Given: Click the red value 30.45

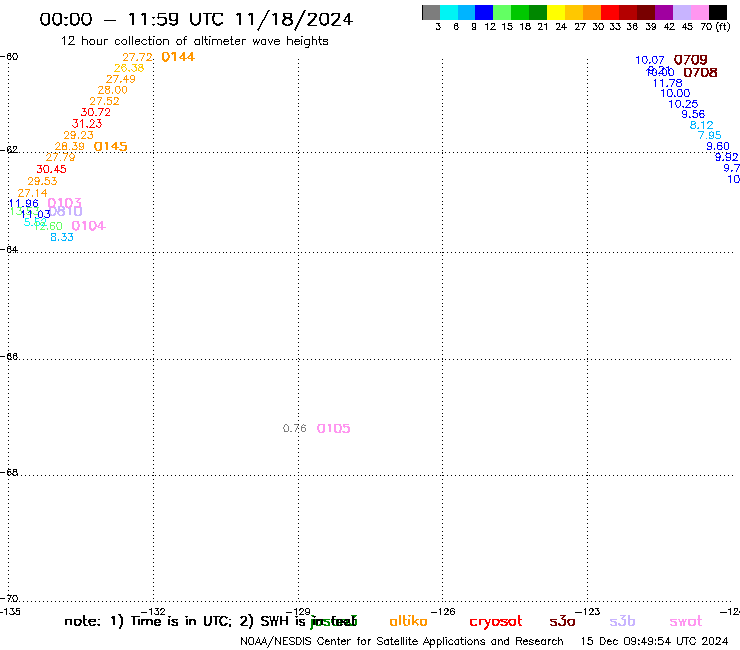Looking at the screenshot, I should pos(51,169).
